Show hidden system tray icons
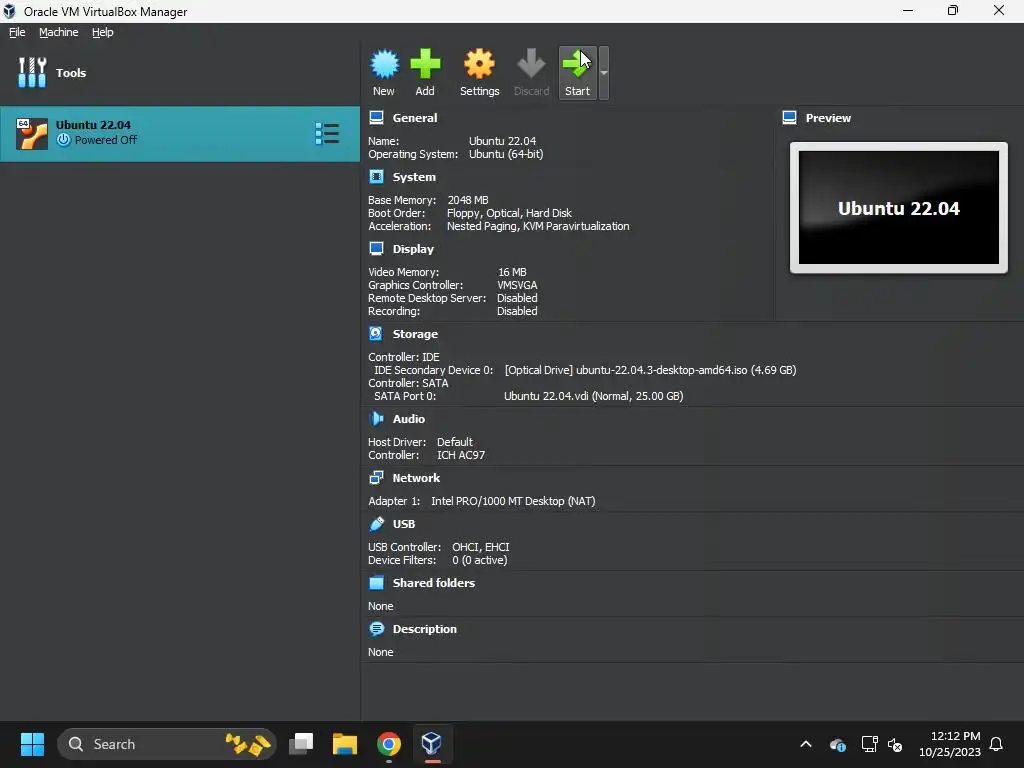Screen dimensions: 1024x768 806,744
